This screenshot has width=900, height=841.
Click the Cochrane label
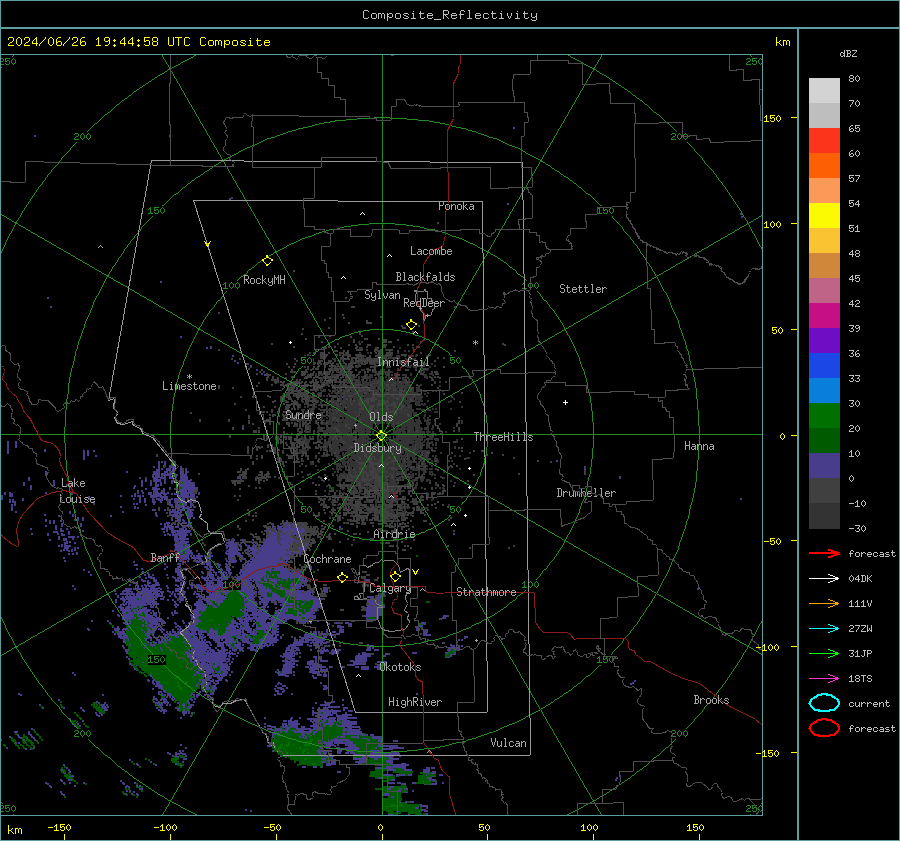tap(327, 559)
